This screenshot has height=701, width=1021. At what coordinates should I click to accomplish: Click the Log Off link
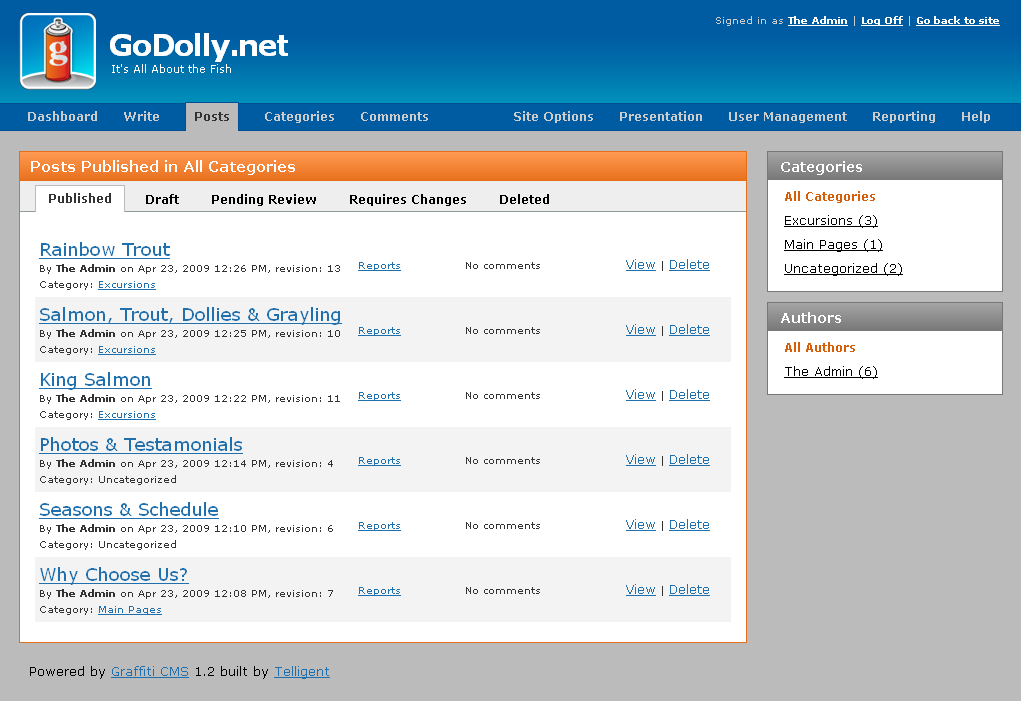pos(881,21)
